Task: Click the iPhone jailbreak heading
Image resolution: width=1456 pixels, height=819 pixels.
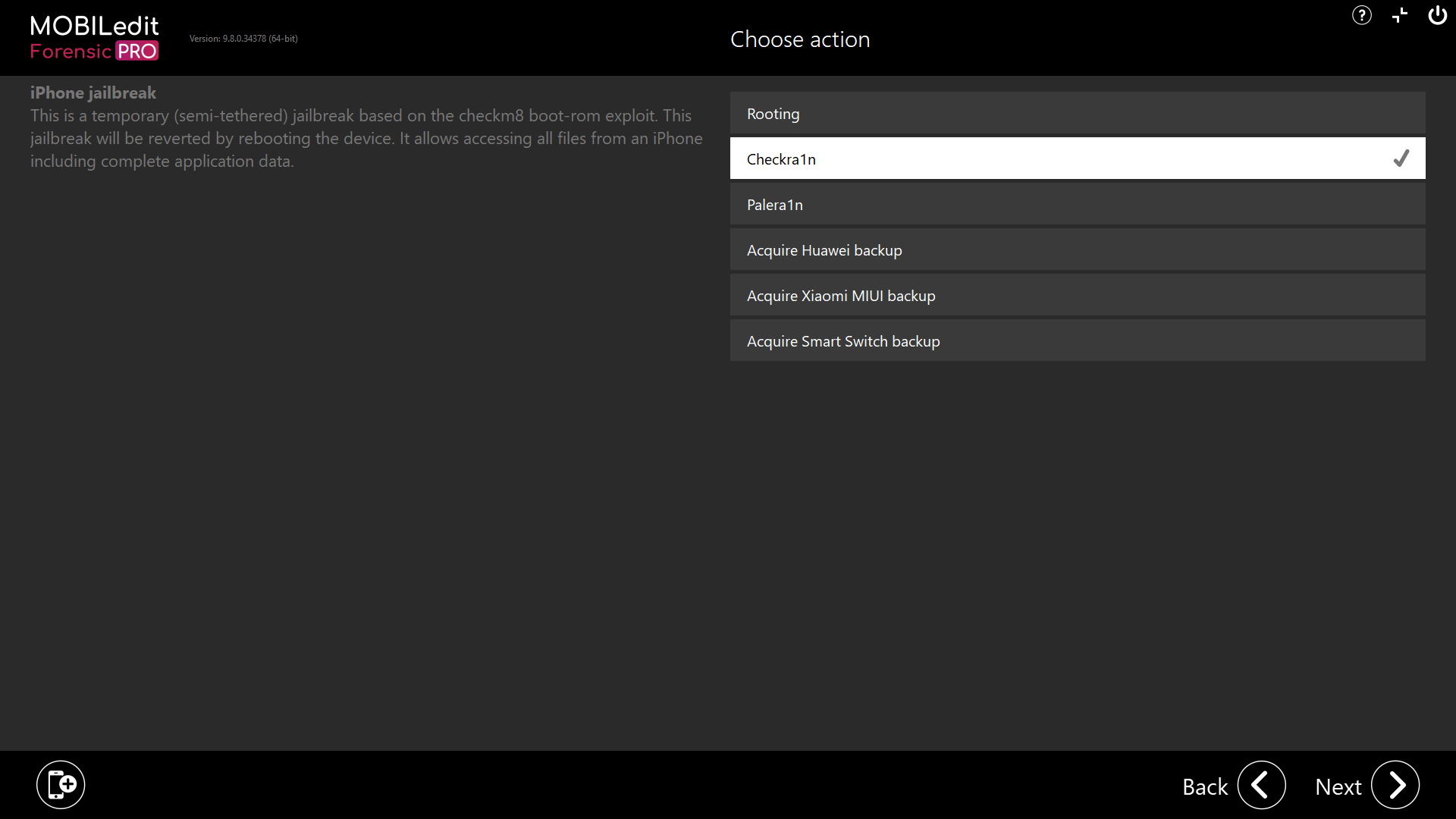Action: [93, 93]
